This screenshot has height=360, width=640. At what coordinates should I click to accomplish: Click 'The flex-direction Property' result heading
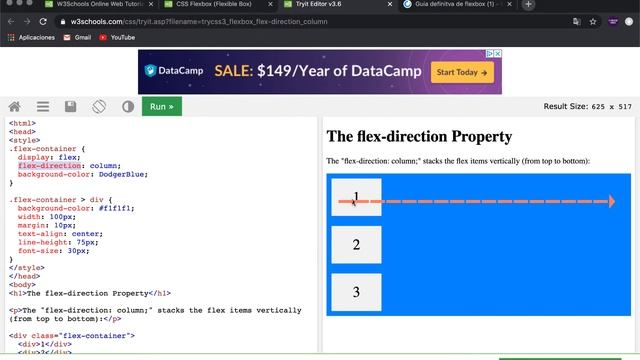[419, 136]
